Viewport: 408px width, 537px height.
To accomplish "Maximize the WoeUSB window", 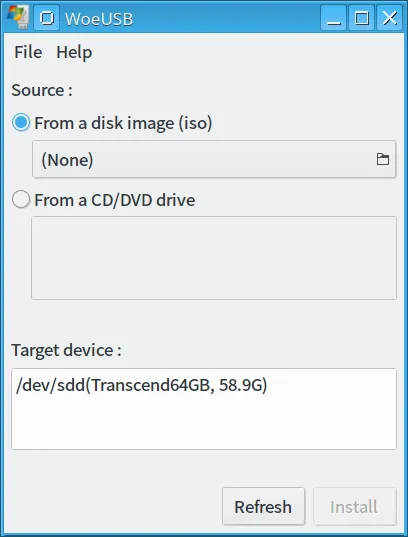I will pos(361,18).
